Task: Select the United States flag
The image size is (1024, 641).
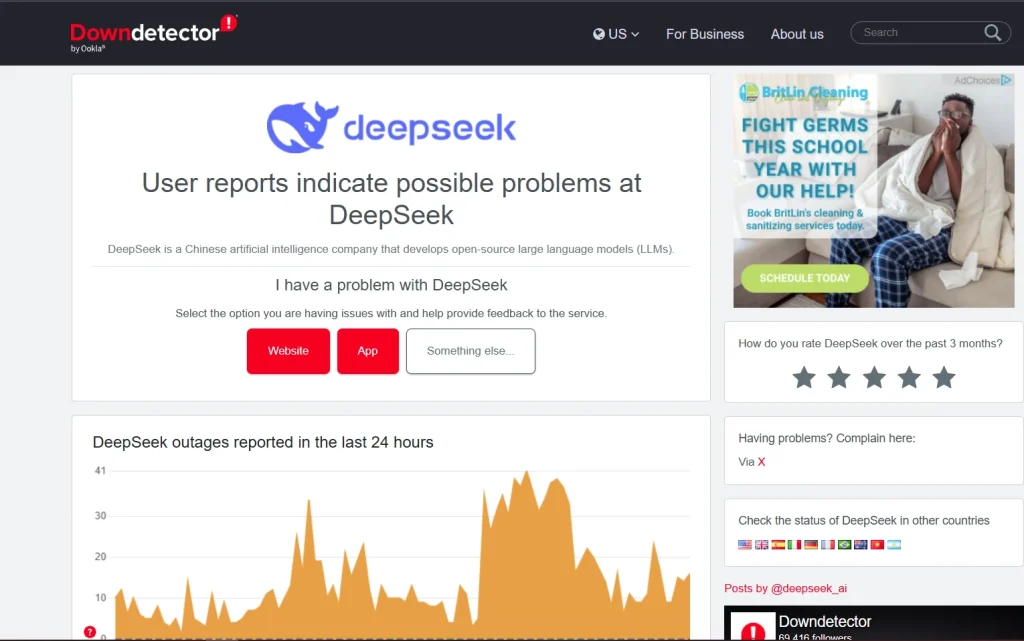Action: click(744, 544)
